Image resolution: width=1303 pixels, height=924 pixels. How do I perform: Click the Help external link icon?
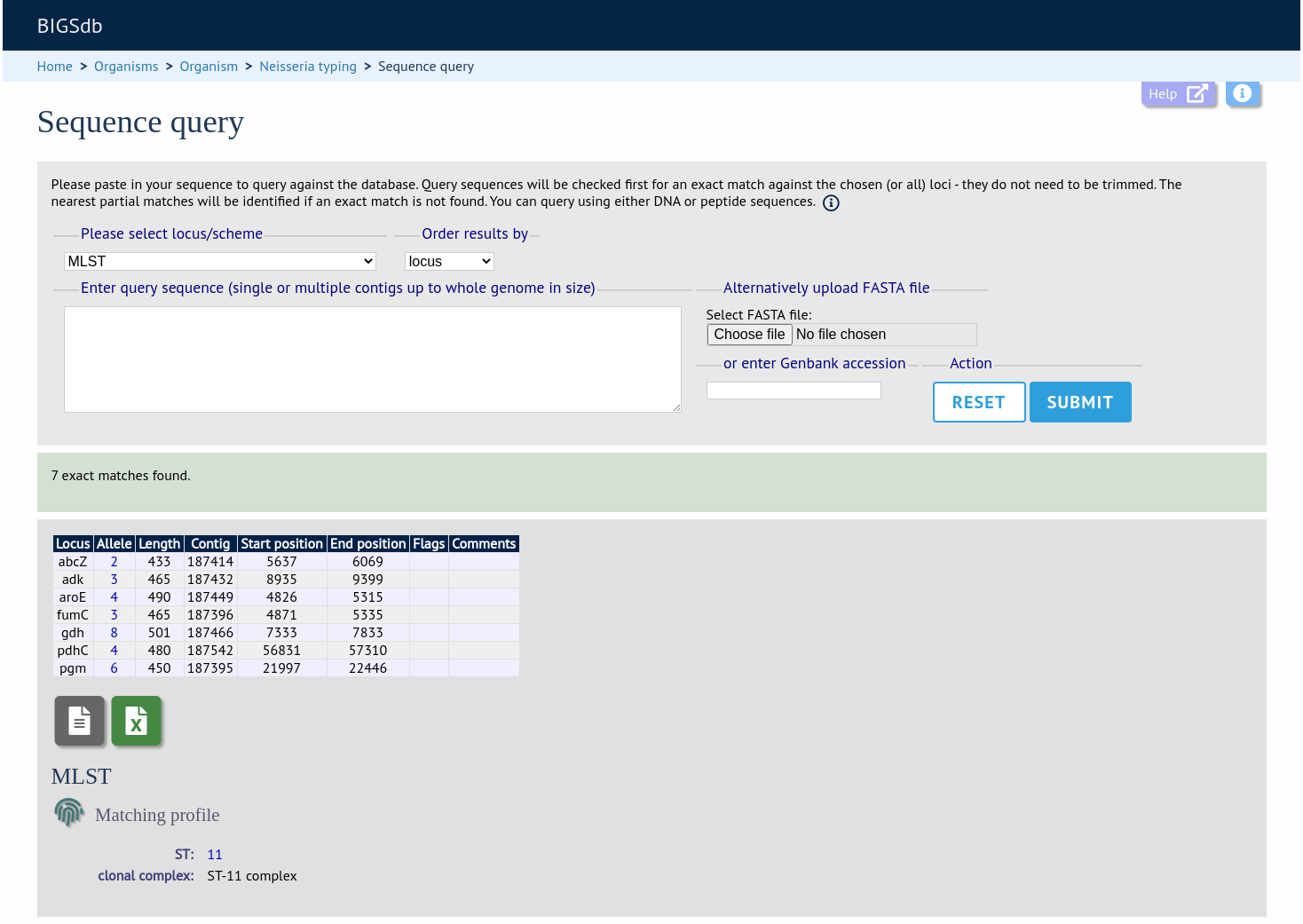(1196, 93)
